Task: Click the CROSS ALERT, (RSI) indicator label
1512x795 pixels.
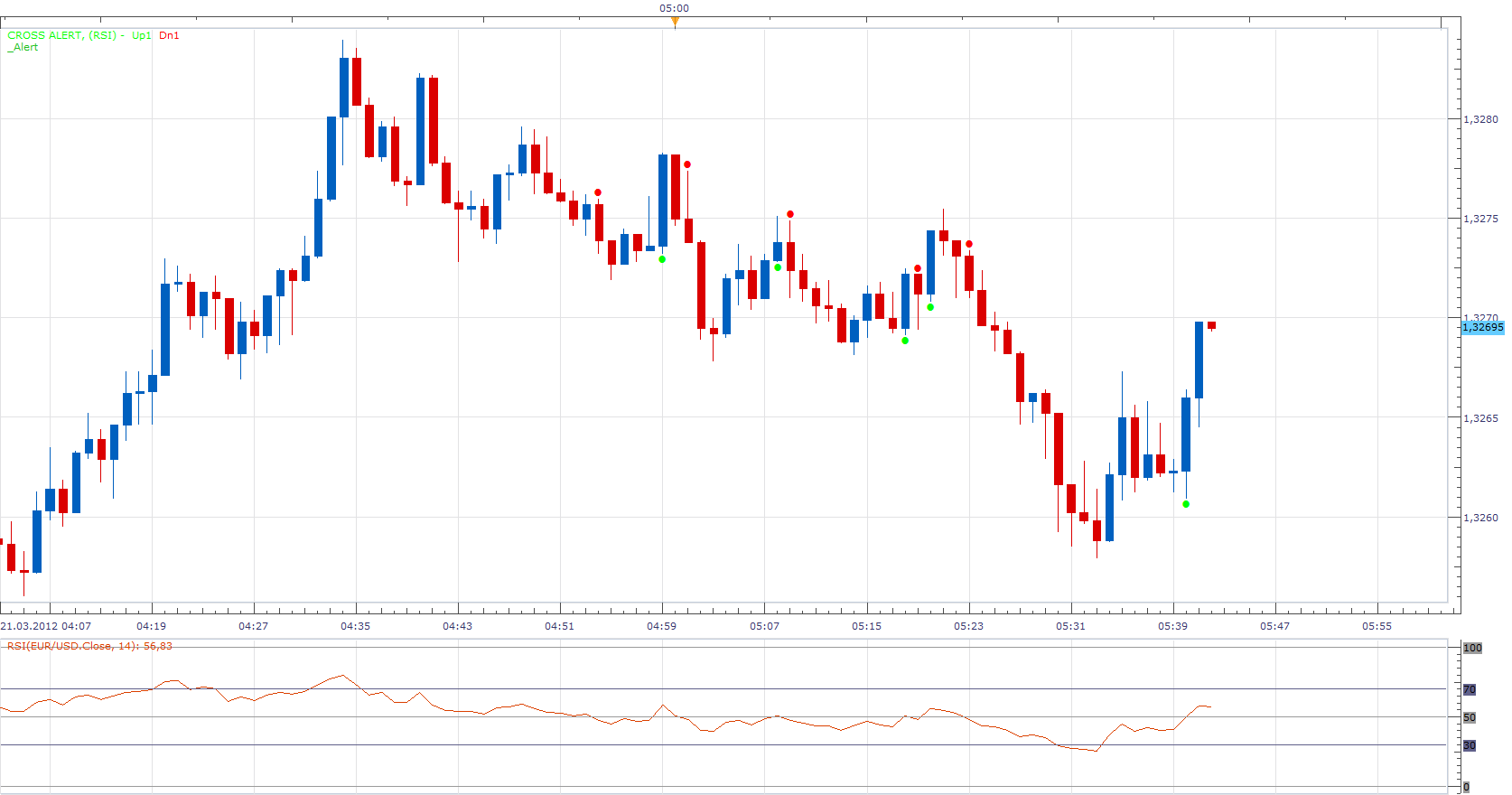Action: 62,35
